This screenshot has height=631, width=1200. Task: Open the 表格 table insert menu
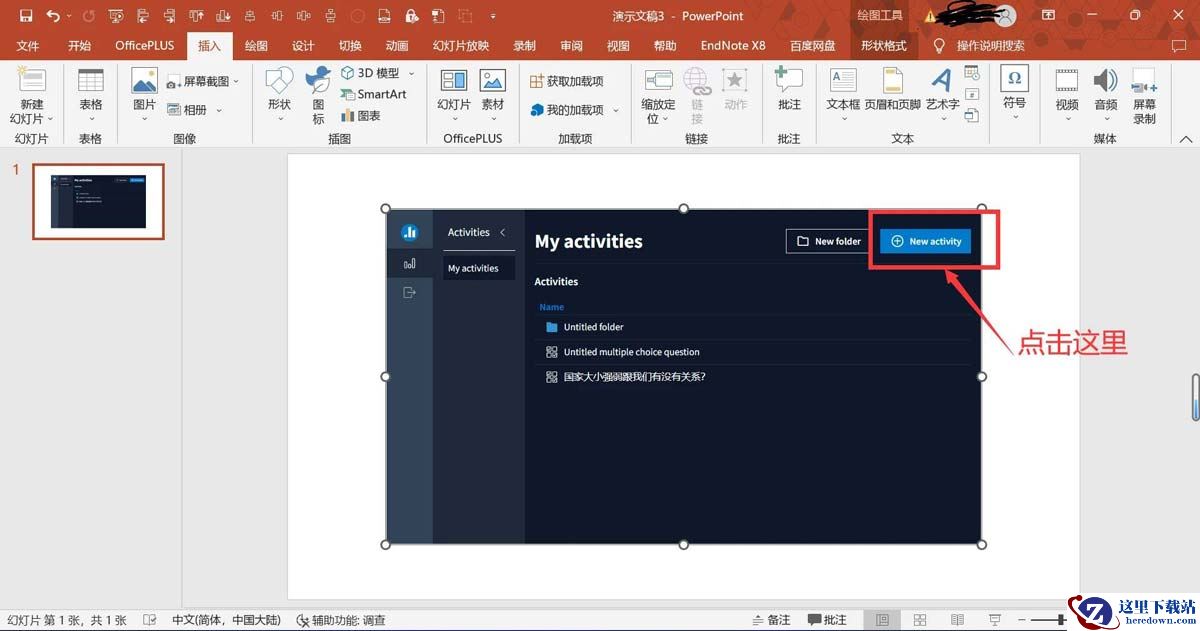[x=91, y=96]
